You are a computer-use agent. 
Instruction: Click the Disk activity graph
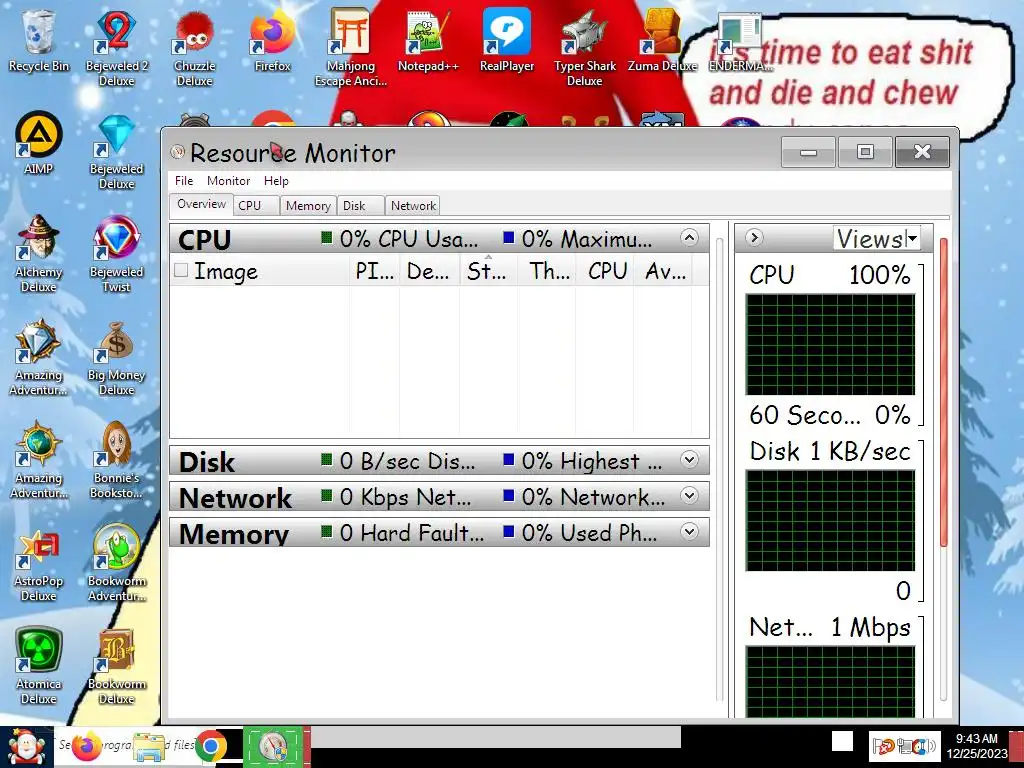[x=830, y=520]
